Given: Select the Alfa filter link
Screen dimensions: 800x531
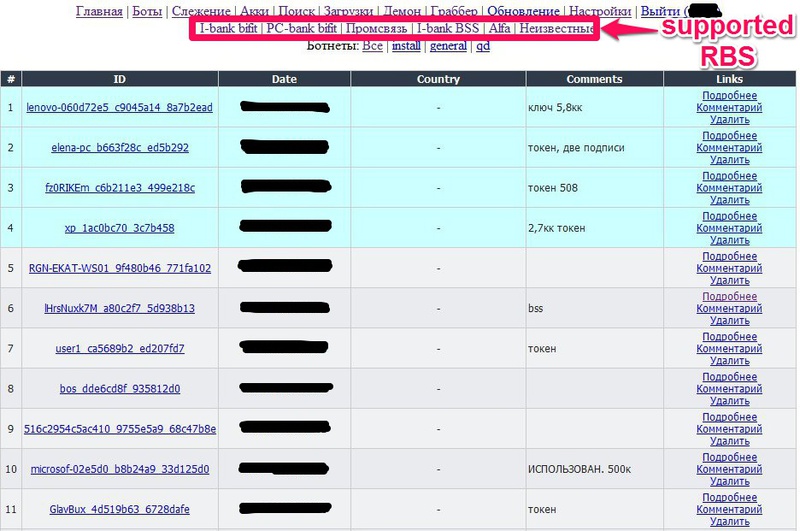Looking at the screenshot, I should 500,29.
